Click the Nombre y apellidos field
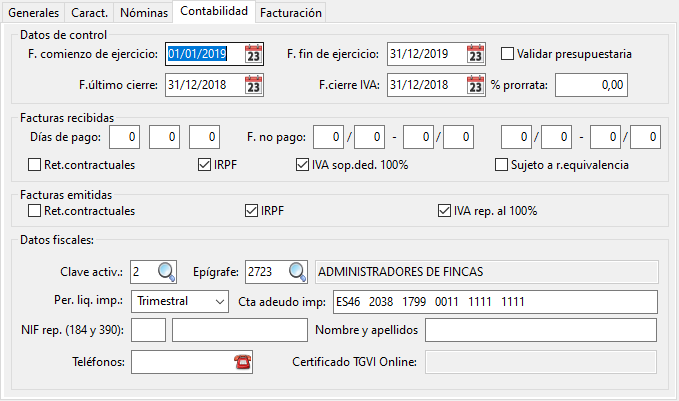Image resolution: width=679 pixels, height=401 pixels. pyautogui.click(x=540, y=330)
